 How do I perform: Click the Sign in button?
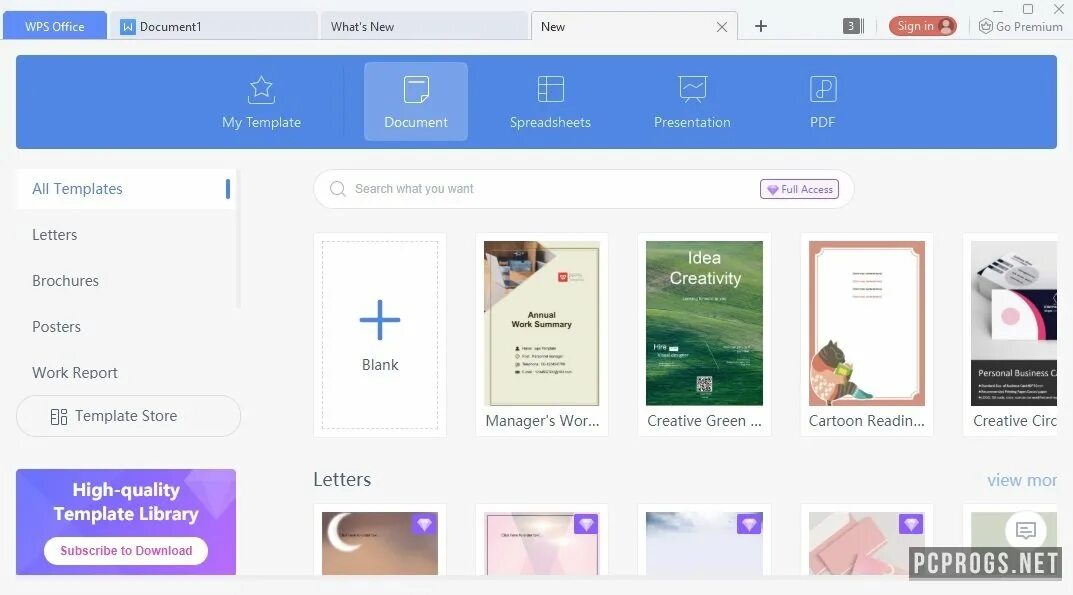(x=922, y=27)
